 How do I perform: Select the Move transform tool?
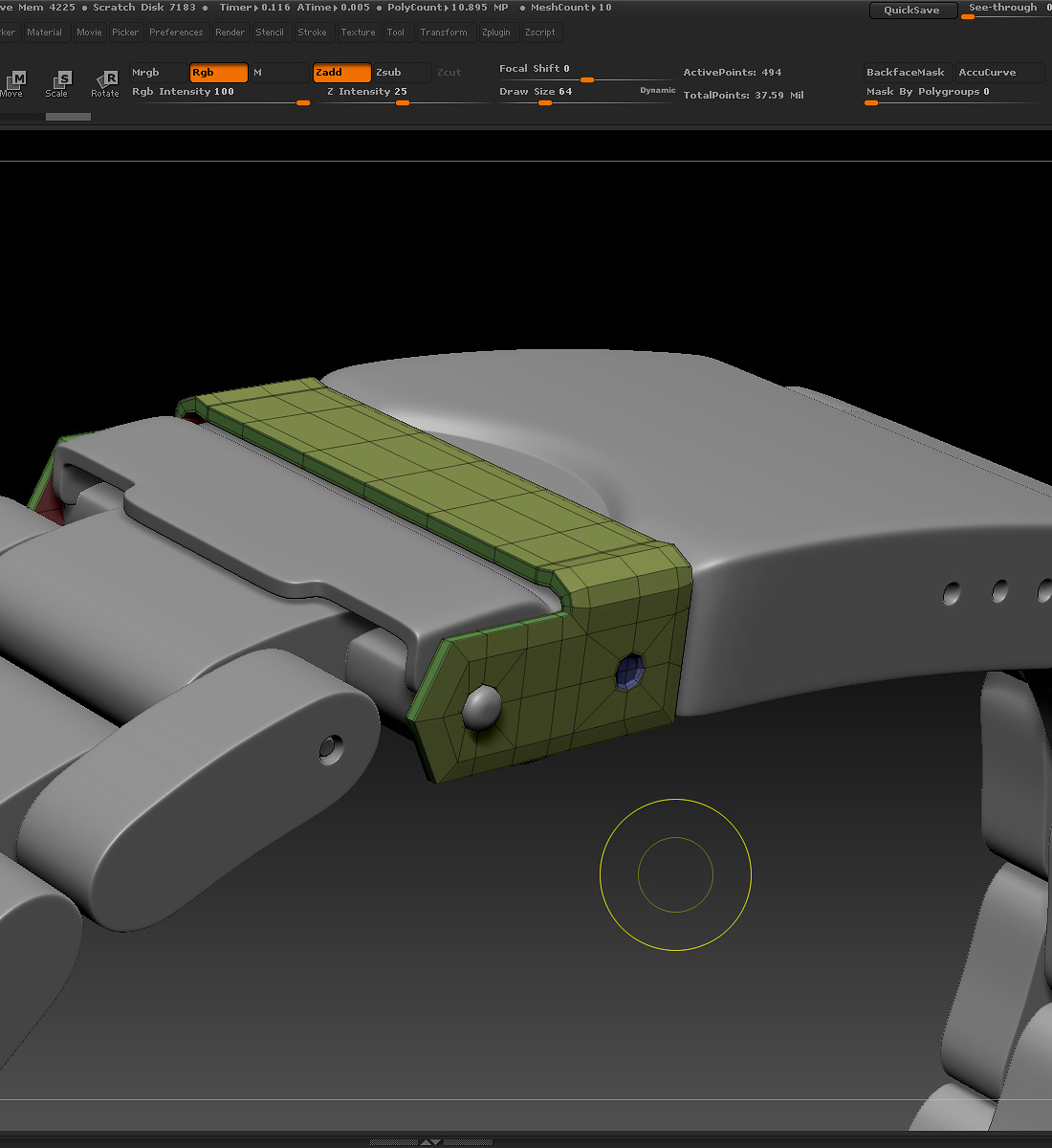pyautogui.click(x=11, y=83)
